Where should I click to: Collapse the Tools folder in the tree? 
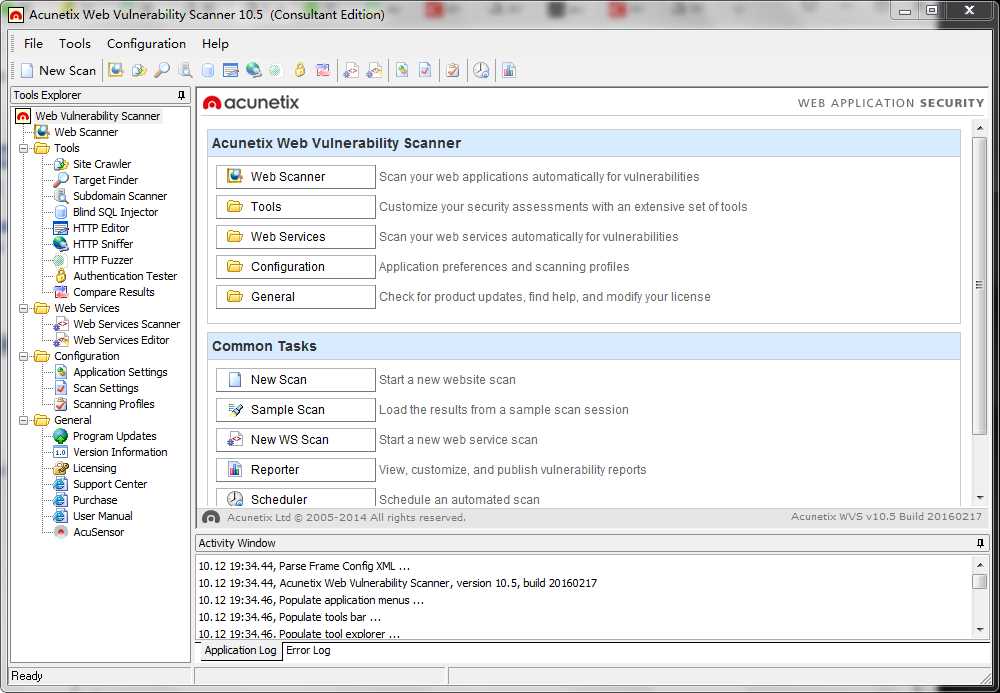click(24, 149)
